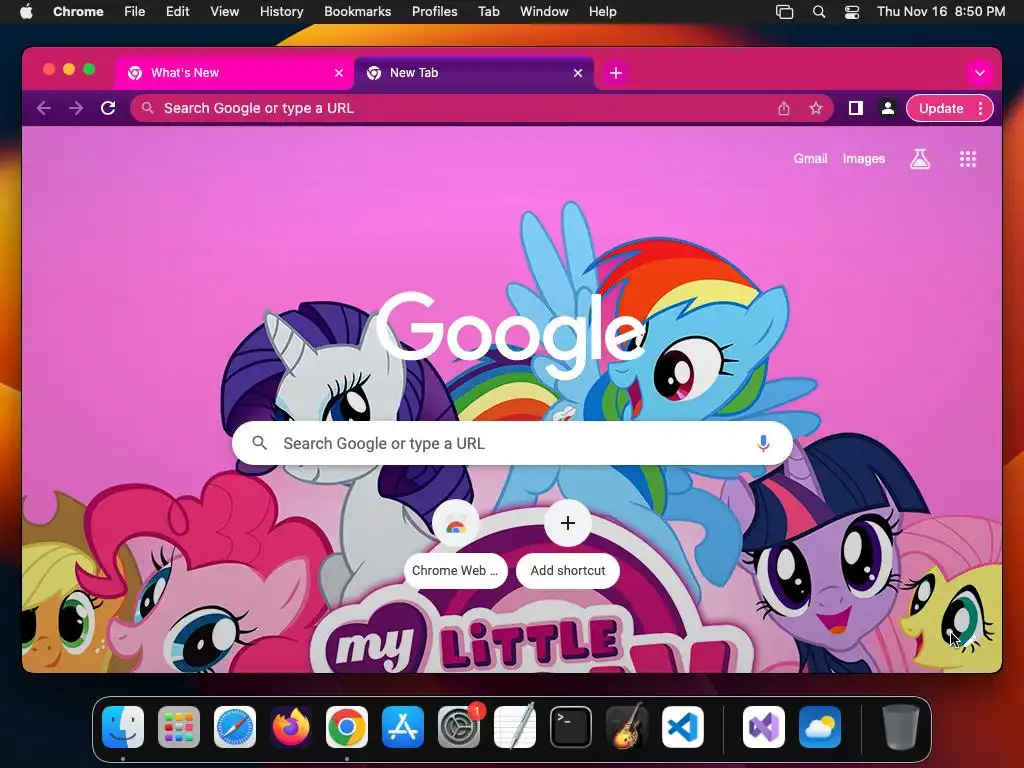The width and height of the screenshot is (1024, 768).
Task: Click the Update button
Action: click(940, 108)
